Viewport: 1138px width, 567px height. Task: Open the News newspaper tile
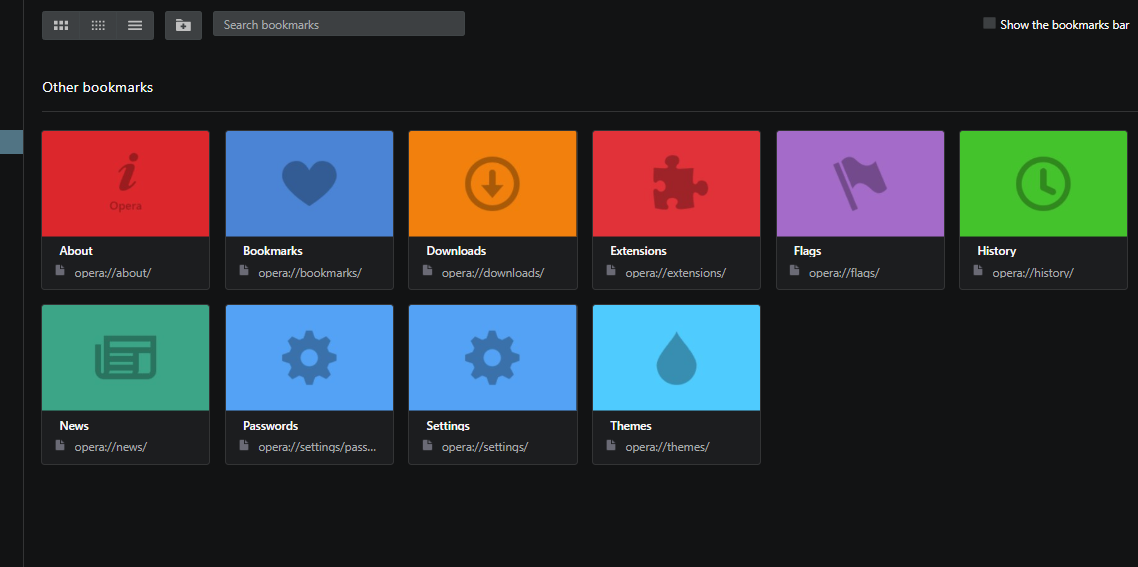click(126, 358)
